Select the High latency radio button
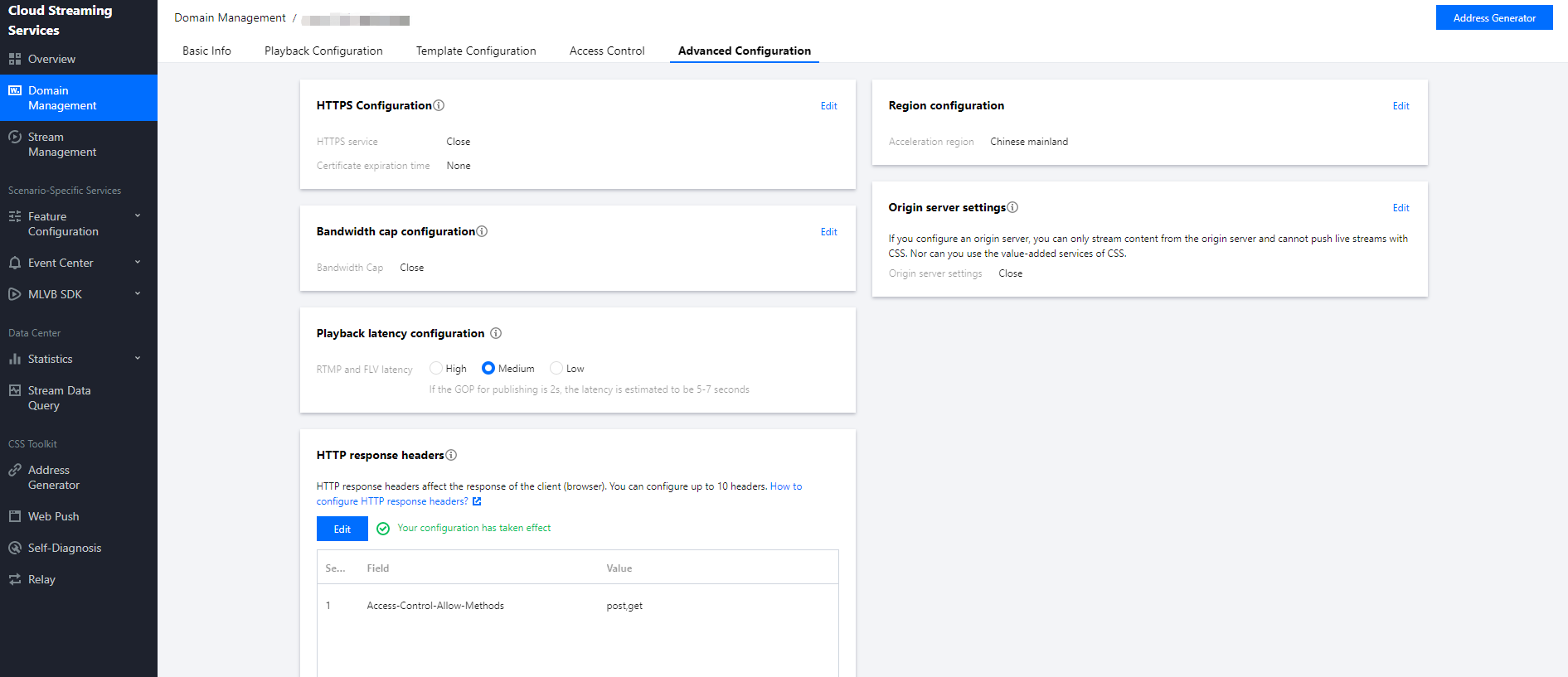1568x677 pixels. [436, 368]
